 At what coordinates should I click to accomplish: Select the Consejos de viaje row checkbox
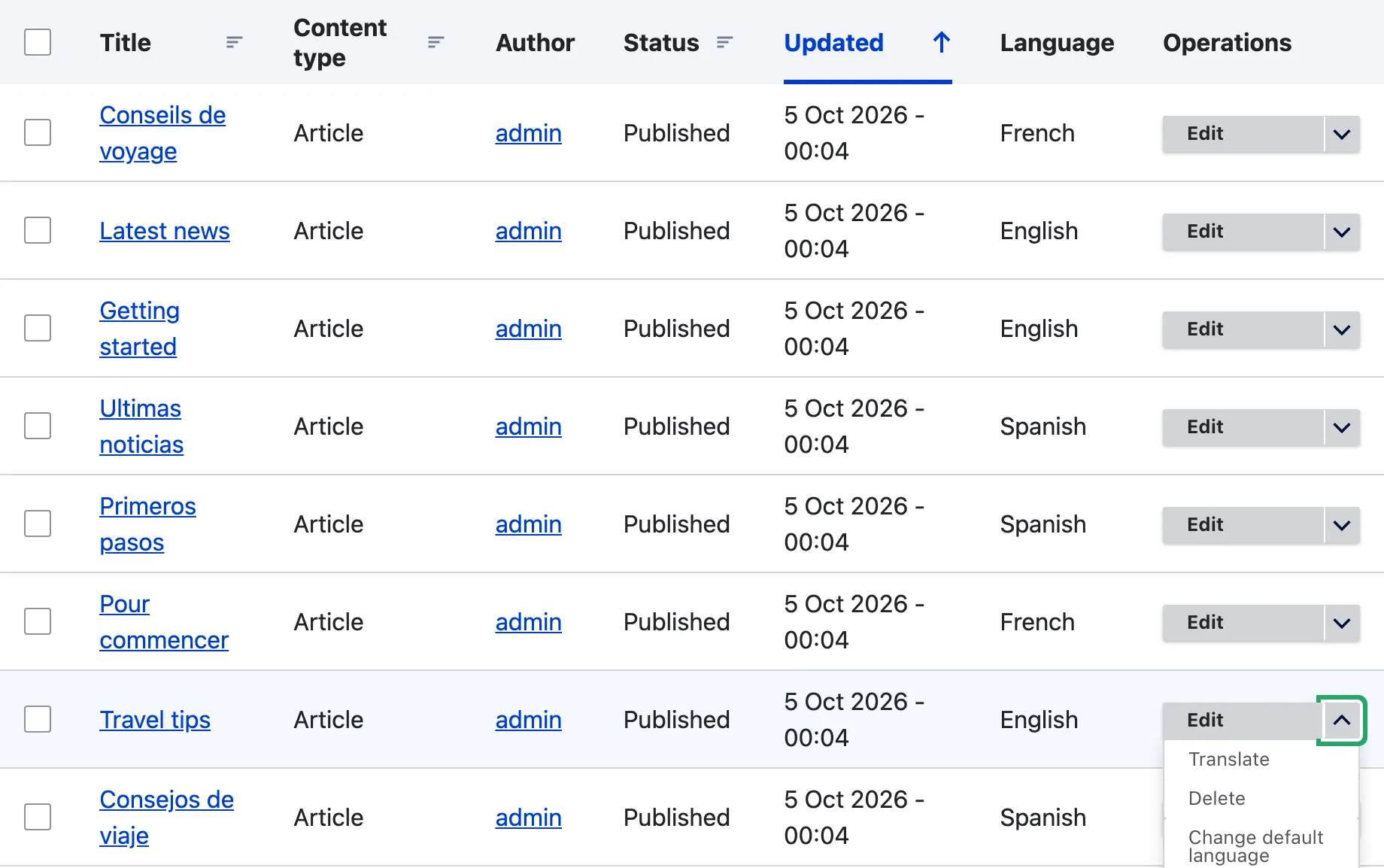point(38,817)
